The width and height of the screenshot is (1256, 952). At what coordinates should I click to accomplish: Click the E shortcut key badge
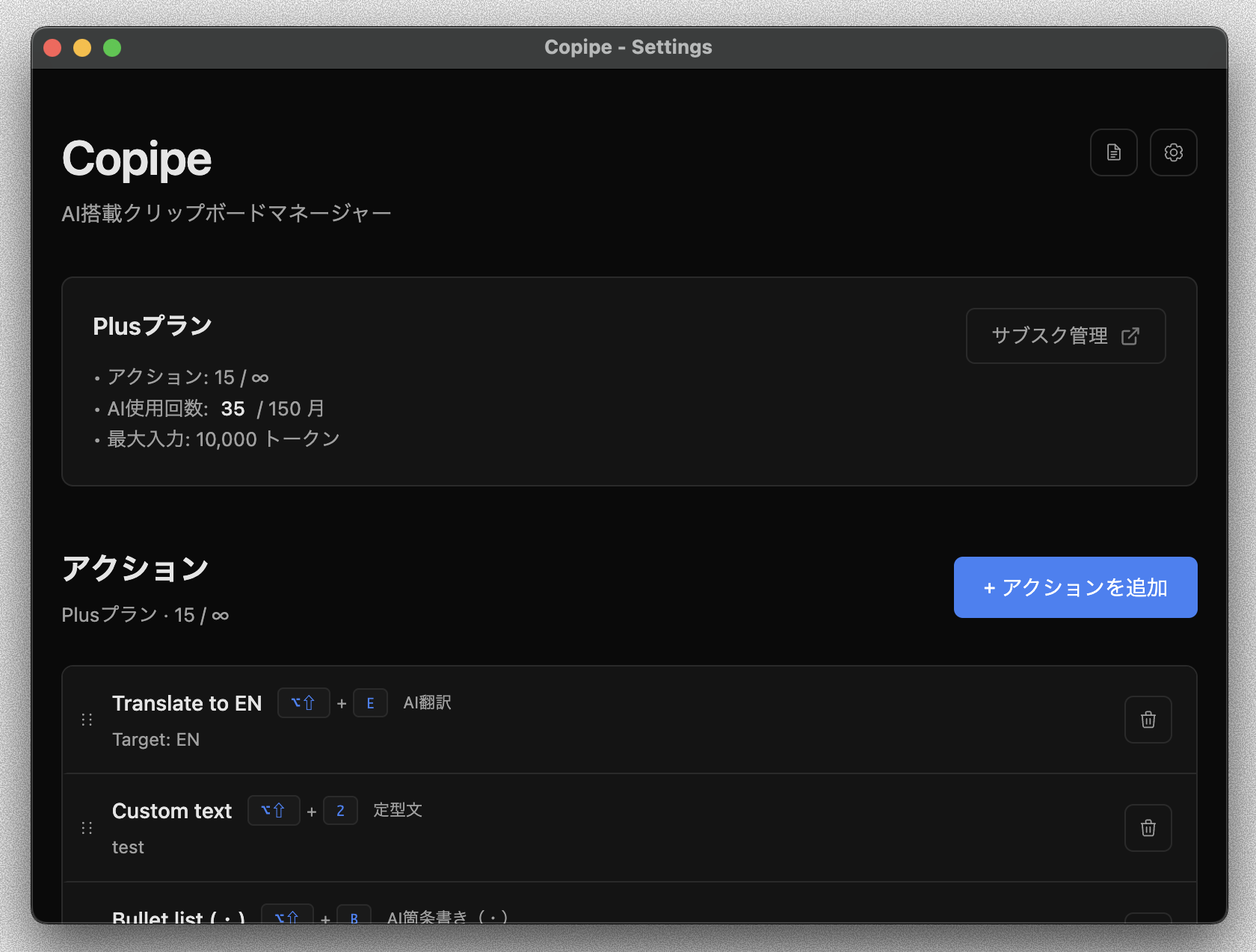(370, 702)
